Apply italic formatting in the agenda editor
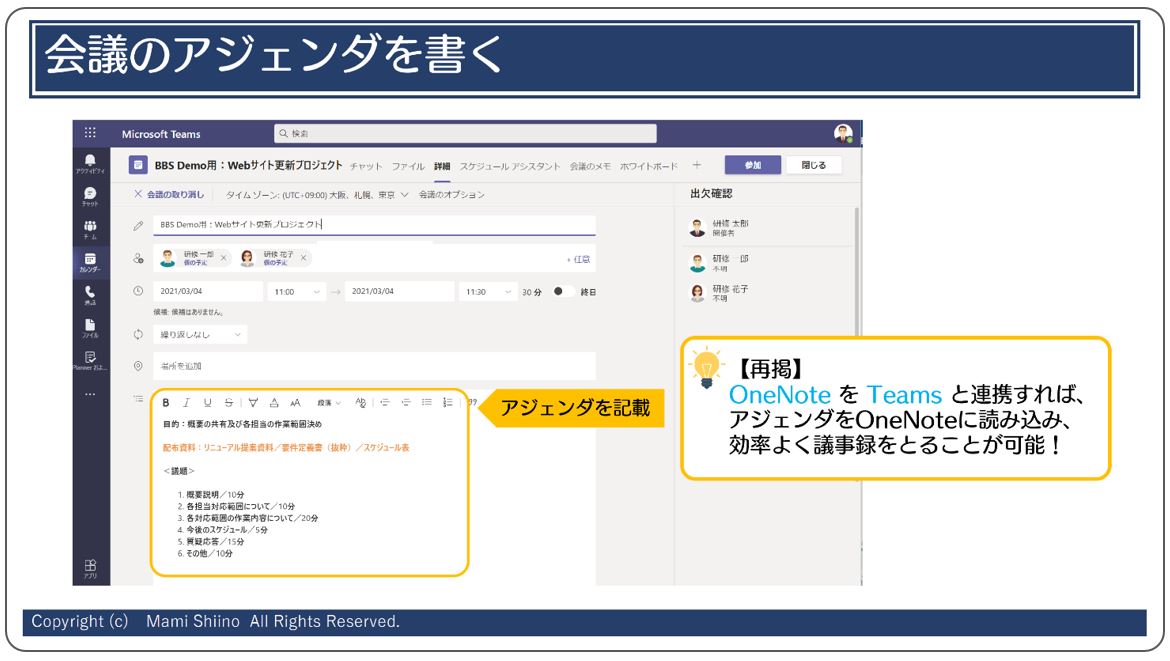This screenshot has height=661, width=1170. (x=187, y=403)
